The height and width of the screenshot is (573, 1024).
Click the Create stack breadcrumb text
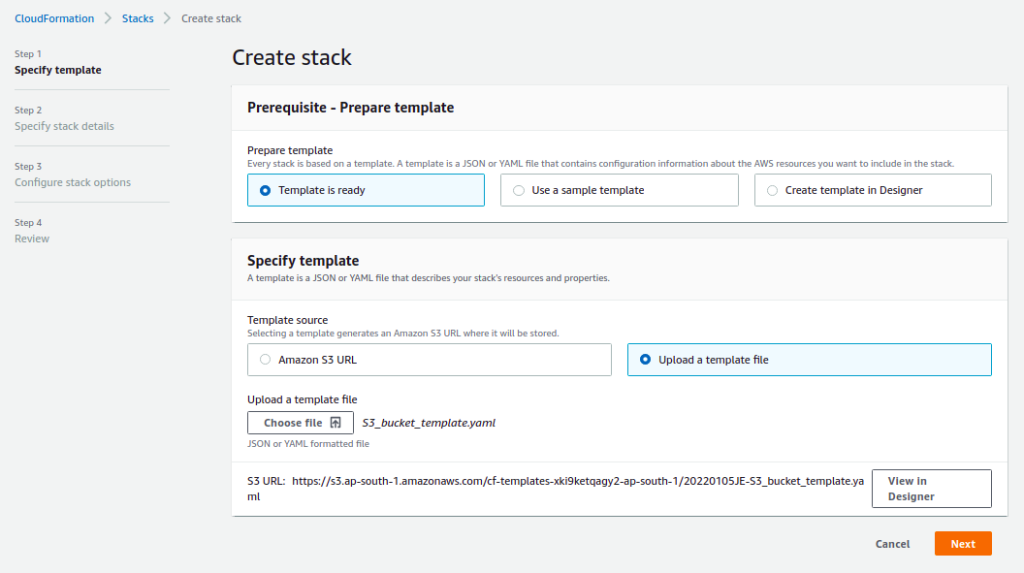[211, 18]
